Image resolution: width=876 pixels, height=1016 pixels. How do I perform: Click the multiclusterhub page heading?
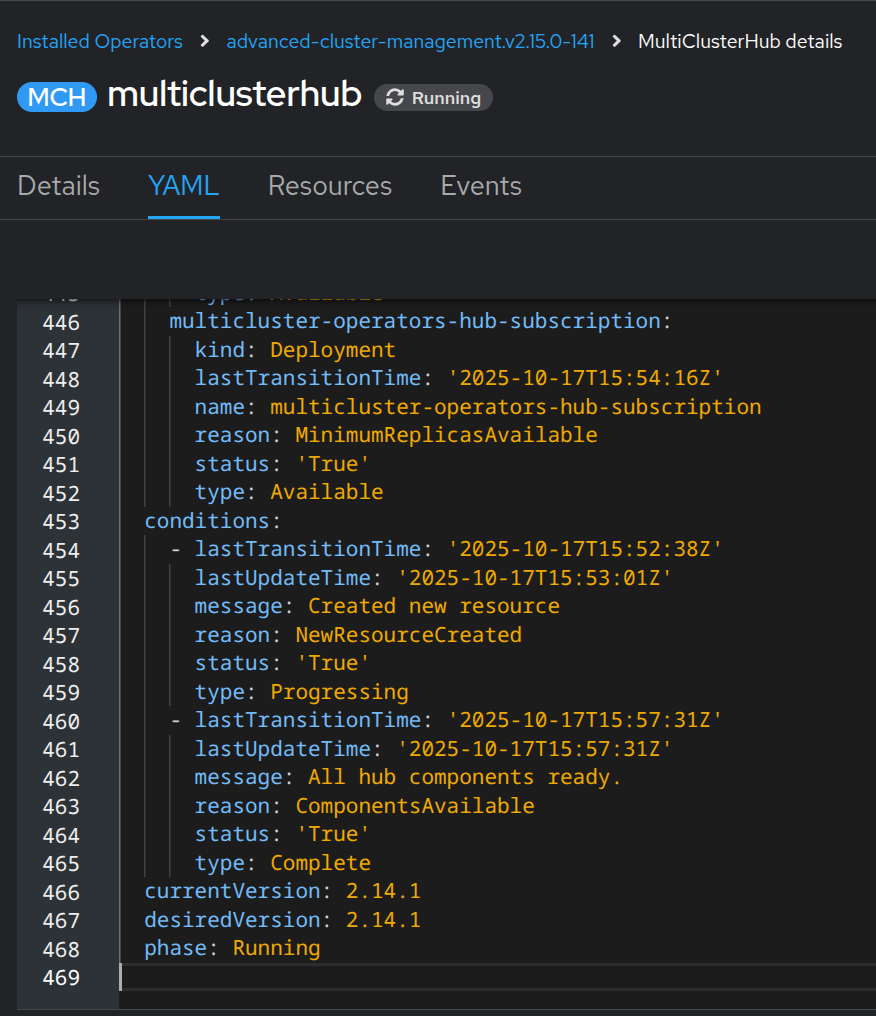(234, 96)
